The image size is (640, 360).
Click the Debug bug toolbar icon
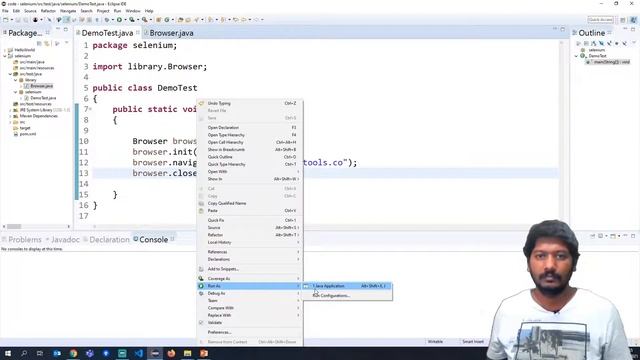click(x=107, y=20)
